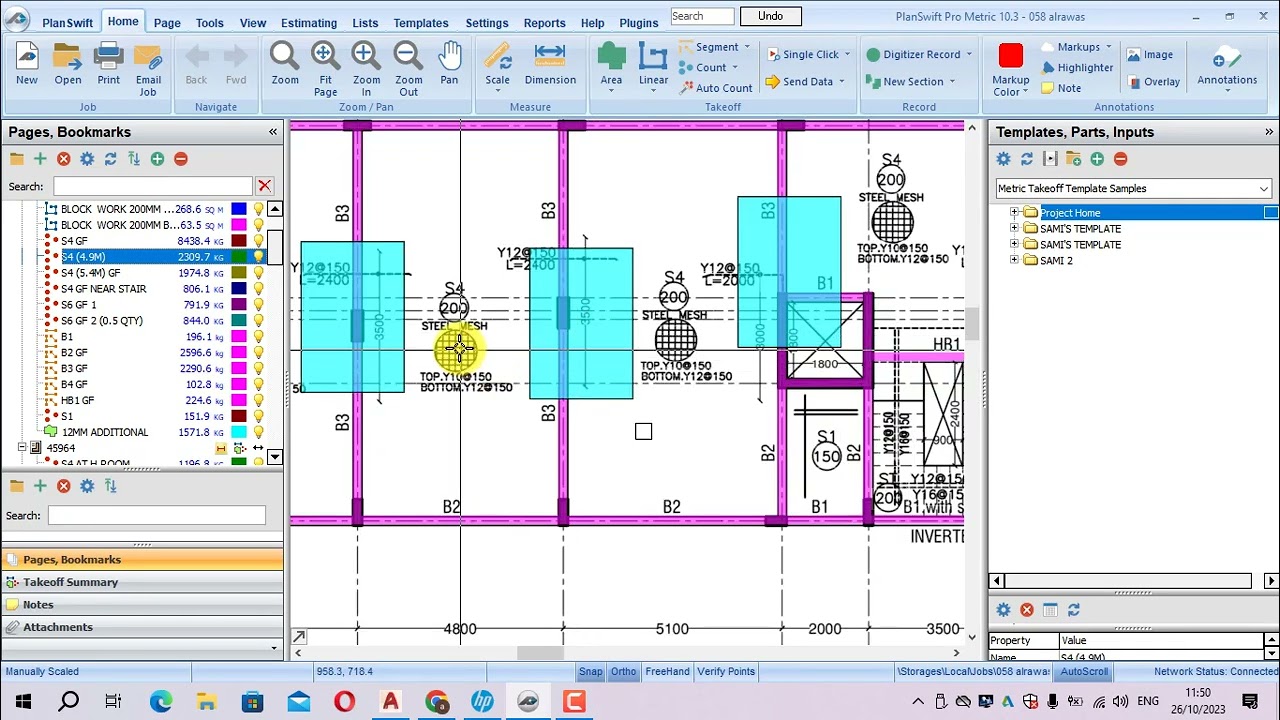Toggle FreeHand mode in status bar
The height and width of the screenshot is (720, 1280).
click(667, 671)
